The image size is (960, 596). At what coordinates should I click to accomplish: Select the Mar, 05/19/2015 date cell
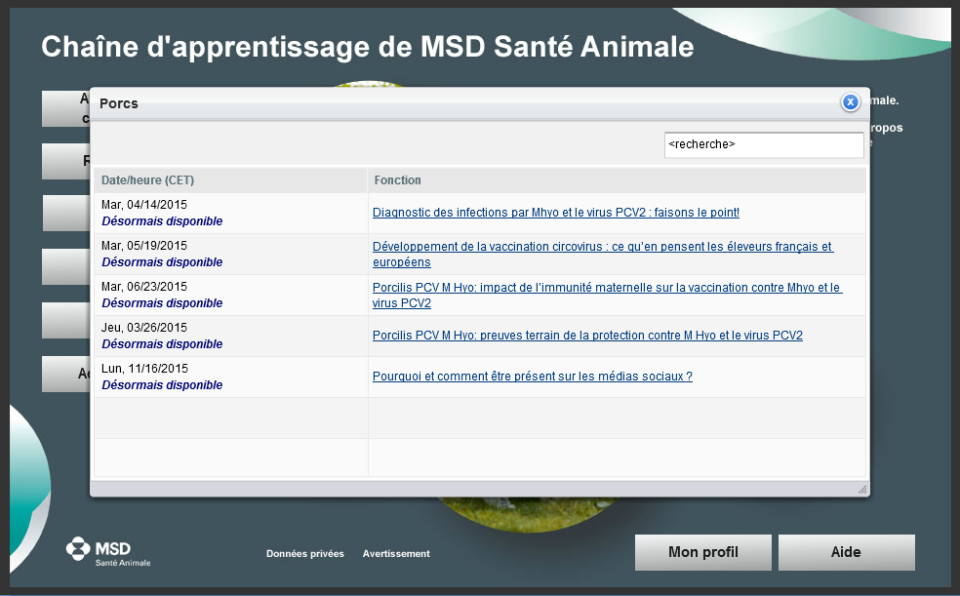tap(231, 254)
